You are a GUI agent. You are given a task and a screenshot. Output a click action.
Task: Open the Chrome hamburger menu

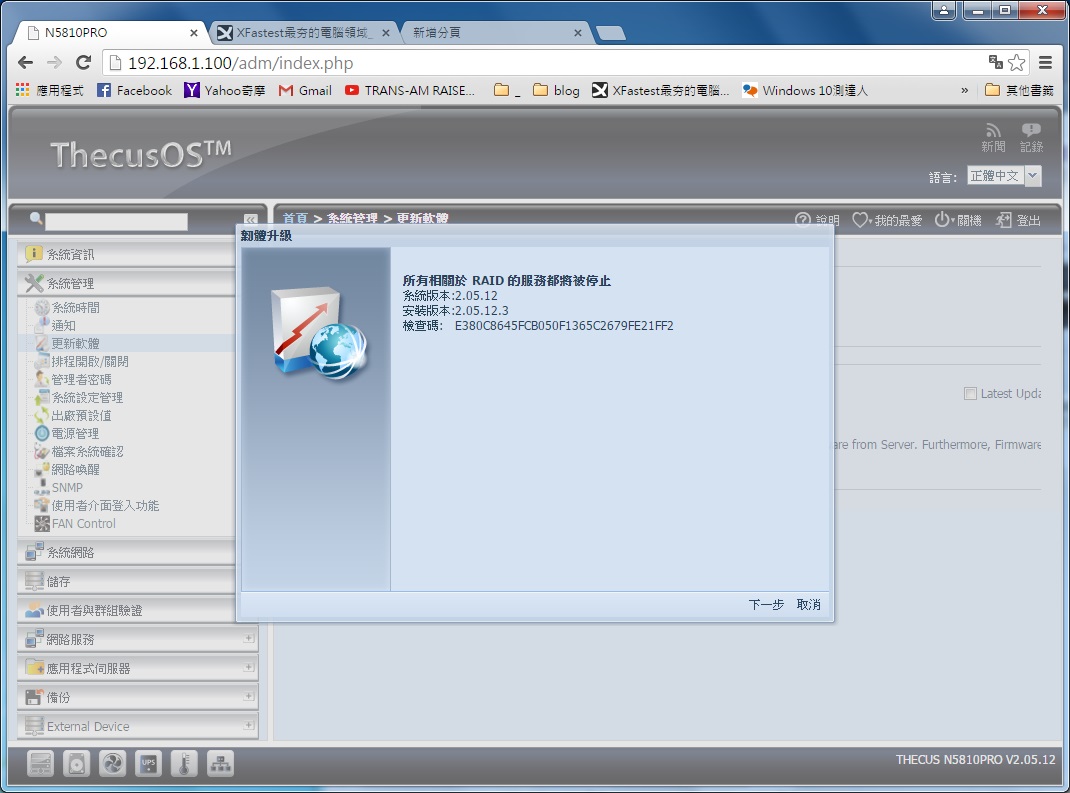point(1045,63)
